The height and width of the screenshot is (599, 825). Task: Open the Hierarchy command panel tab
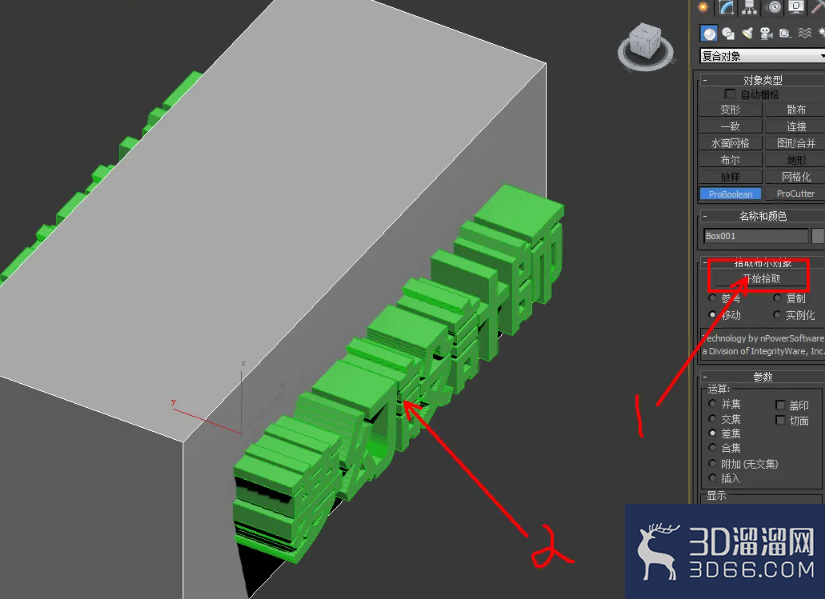tap(750, 7)
